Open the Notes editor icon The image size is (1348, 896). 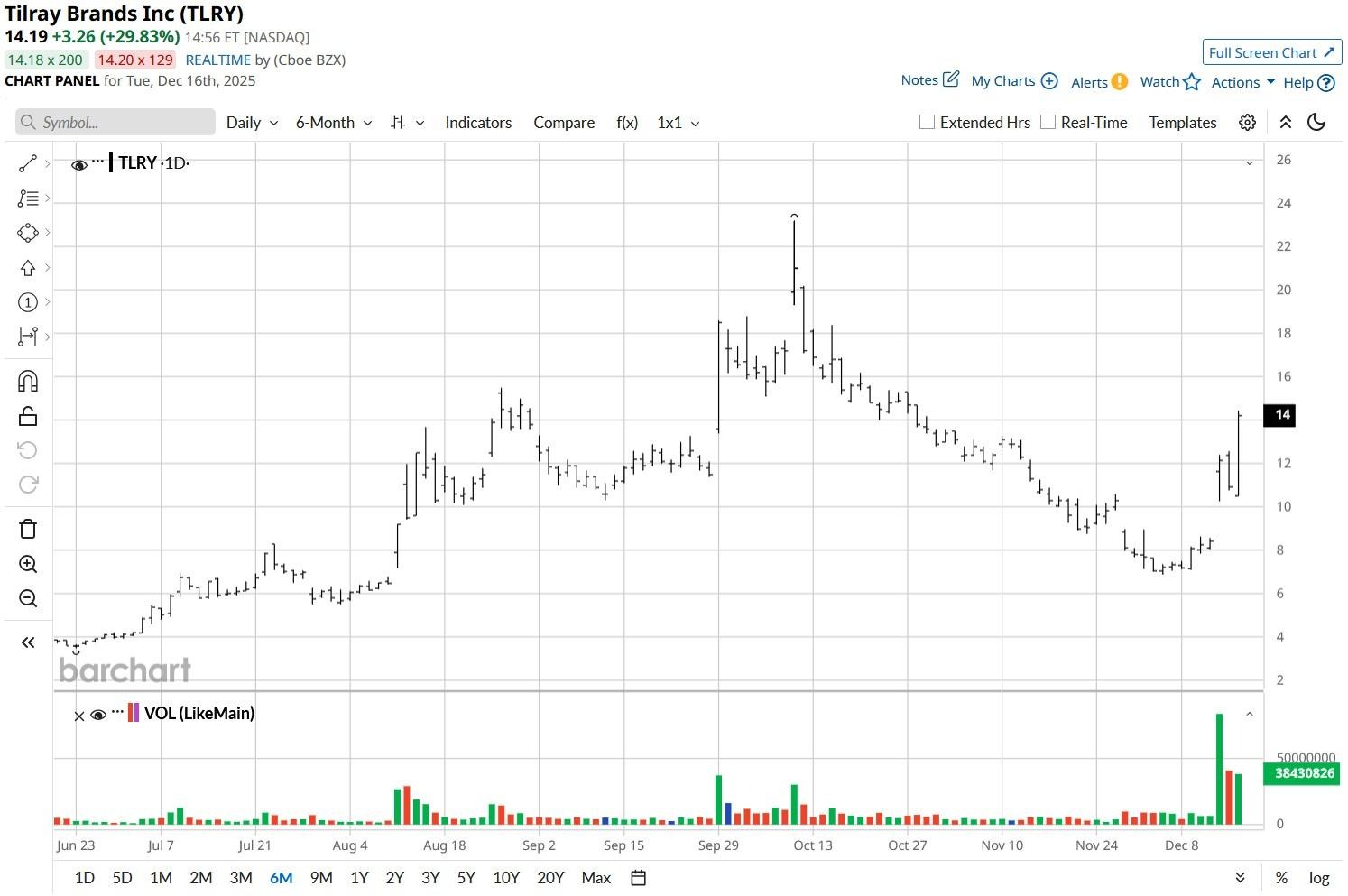951,79
